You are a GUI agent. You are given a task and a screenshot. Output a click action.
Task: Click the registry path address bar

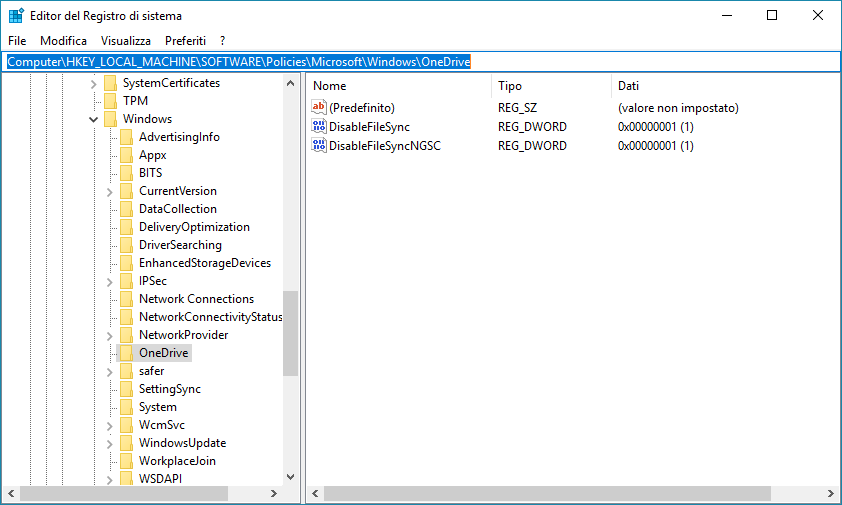[x=421, y=62]
